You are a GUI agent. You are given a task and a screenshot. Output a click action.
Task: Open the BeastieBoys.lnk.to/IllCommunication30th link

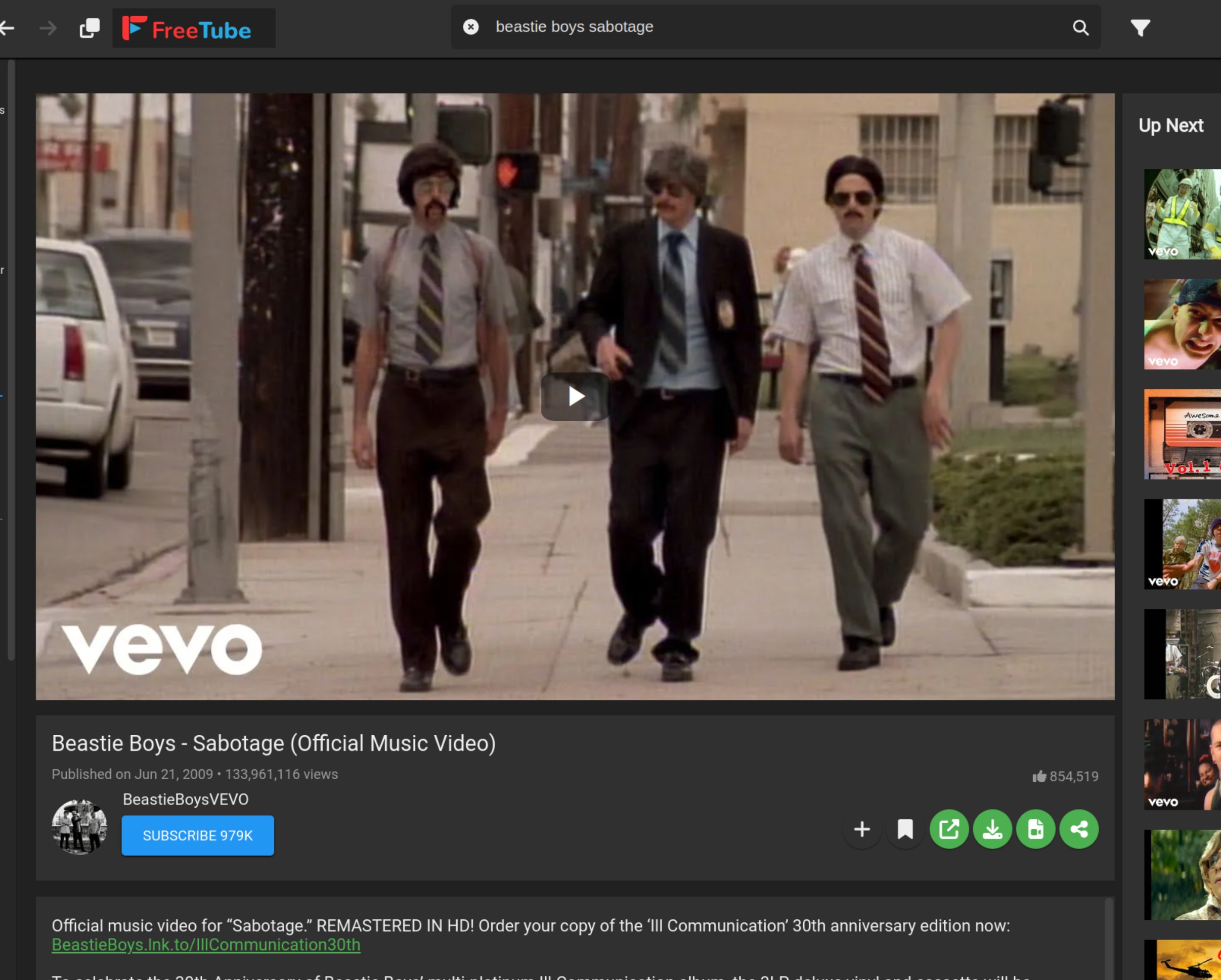205,944
